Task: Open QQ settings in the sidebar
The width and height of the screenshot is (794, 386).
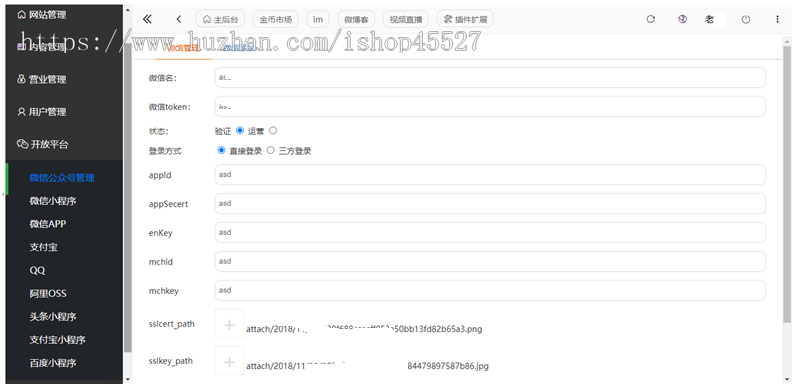Action: tap(37, 271)
